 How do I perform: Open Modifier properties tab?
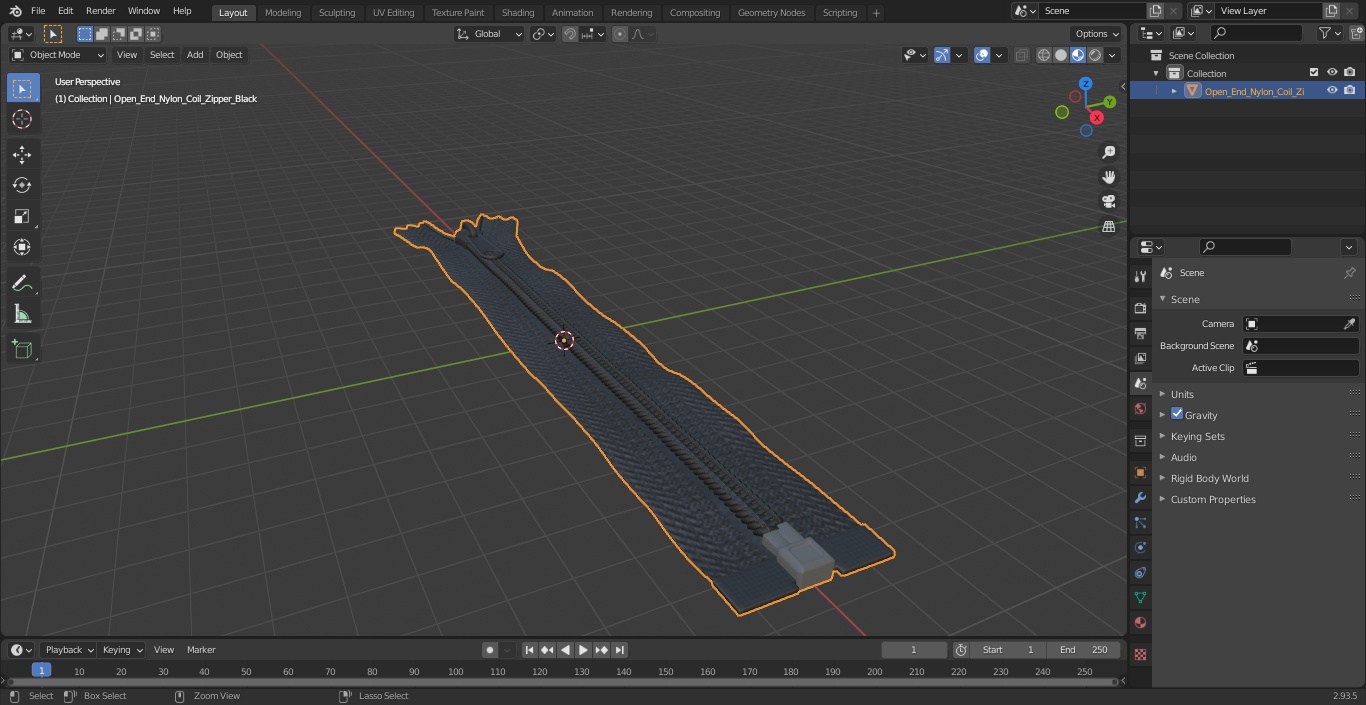coord(1140,497)
